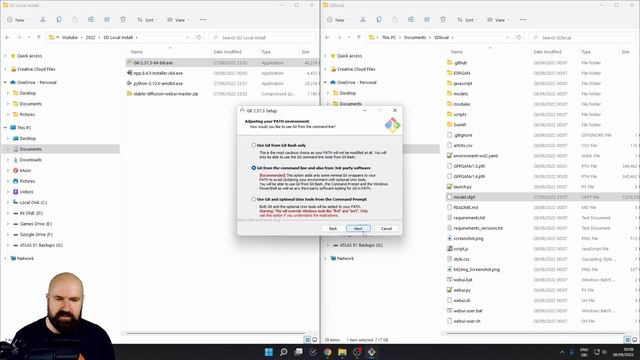Open Google Chrome from the taskbar
This screenshot has height=360, width=640.
327,352
